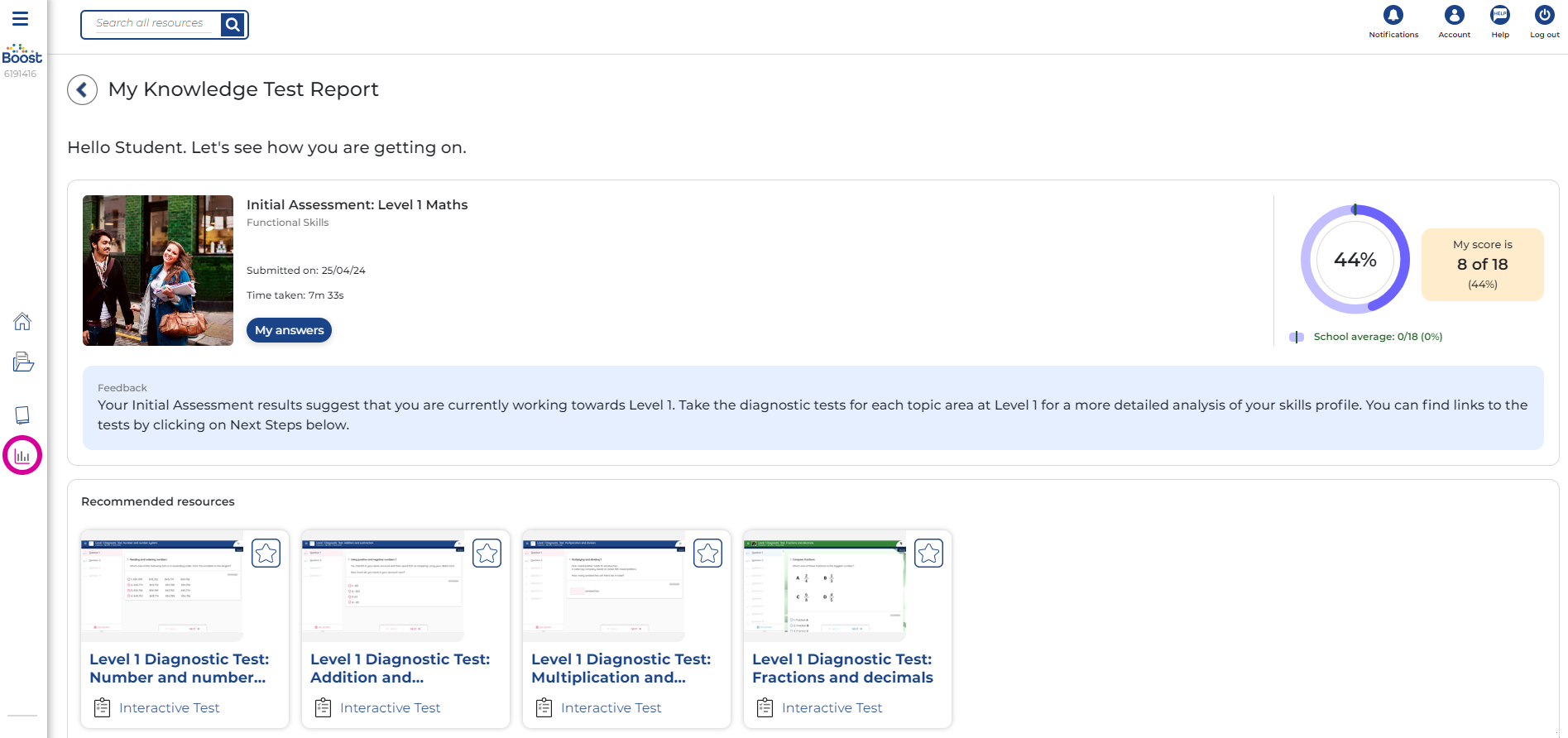Click the Help icon
Screen dimensions: 1568x738
[x=1499, y=16]
